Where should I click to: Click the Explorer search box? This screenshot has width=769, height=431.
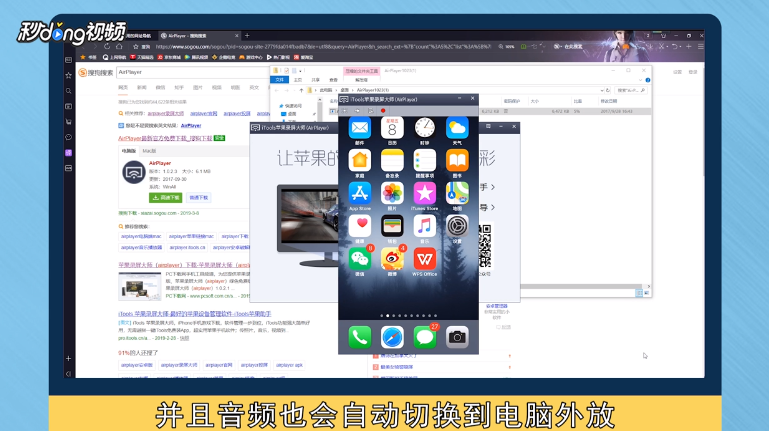click(x=632, y=90)
